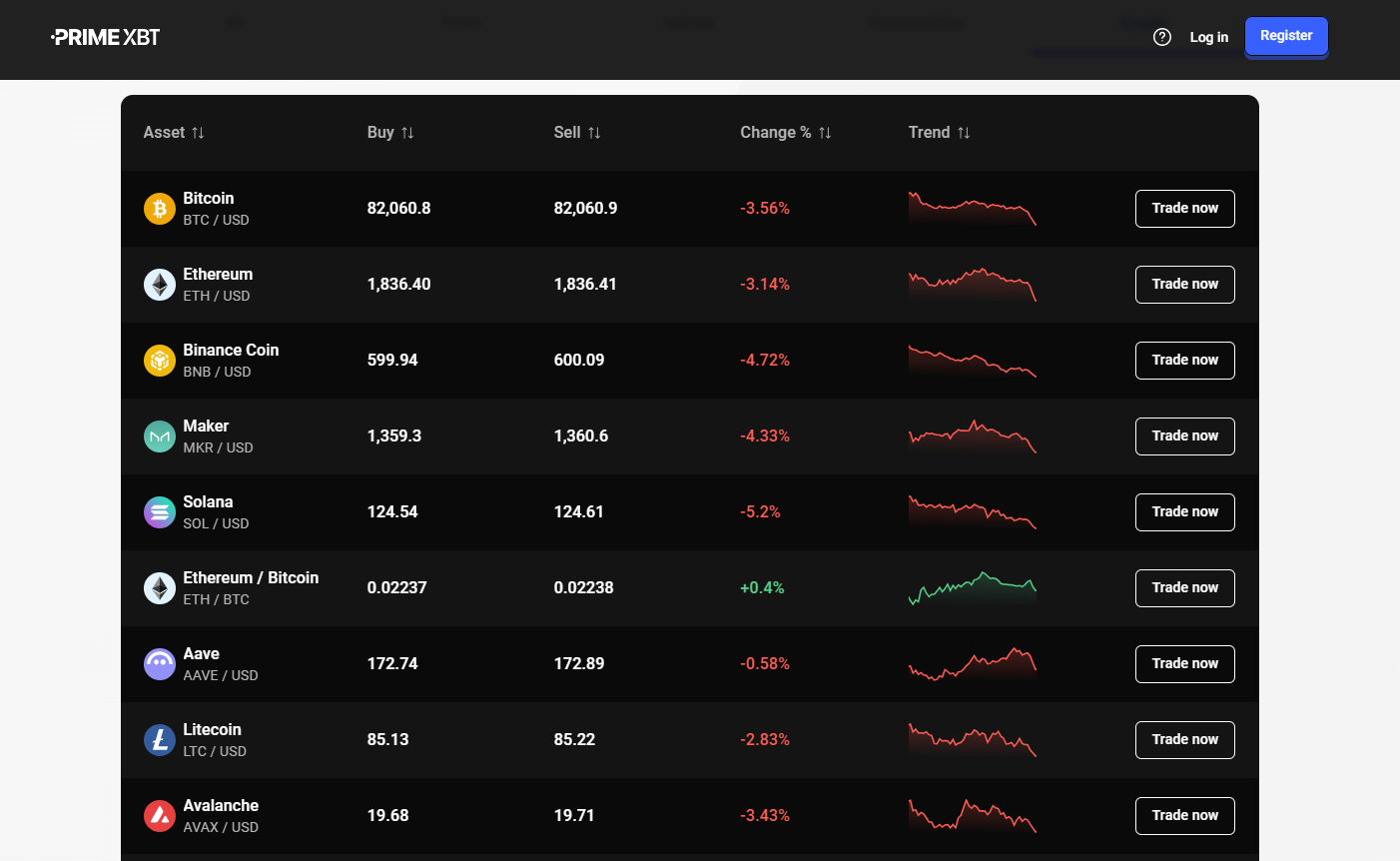Click the Ethereum / Bitcoin pair icon
Image resolution: width=1400 pixels, height=861 pixels.
pyautogui.click(x=159, y=587)
